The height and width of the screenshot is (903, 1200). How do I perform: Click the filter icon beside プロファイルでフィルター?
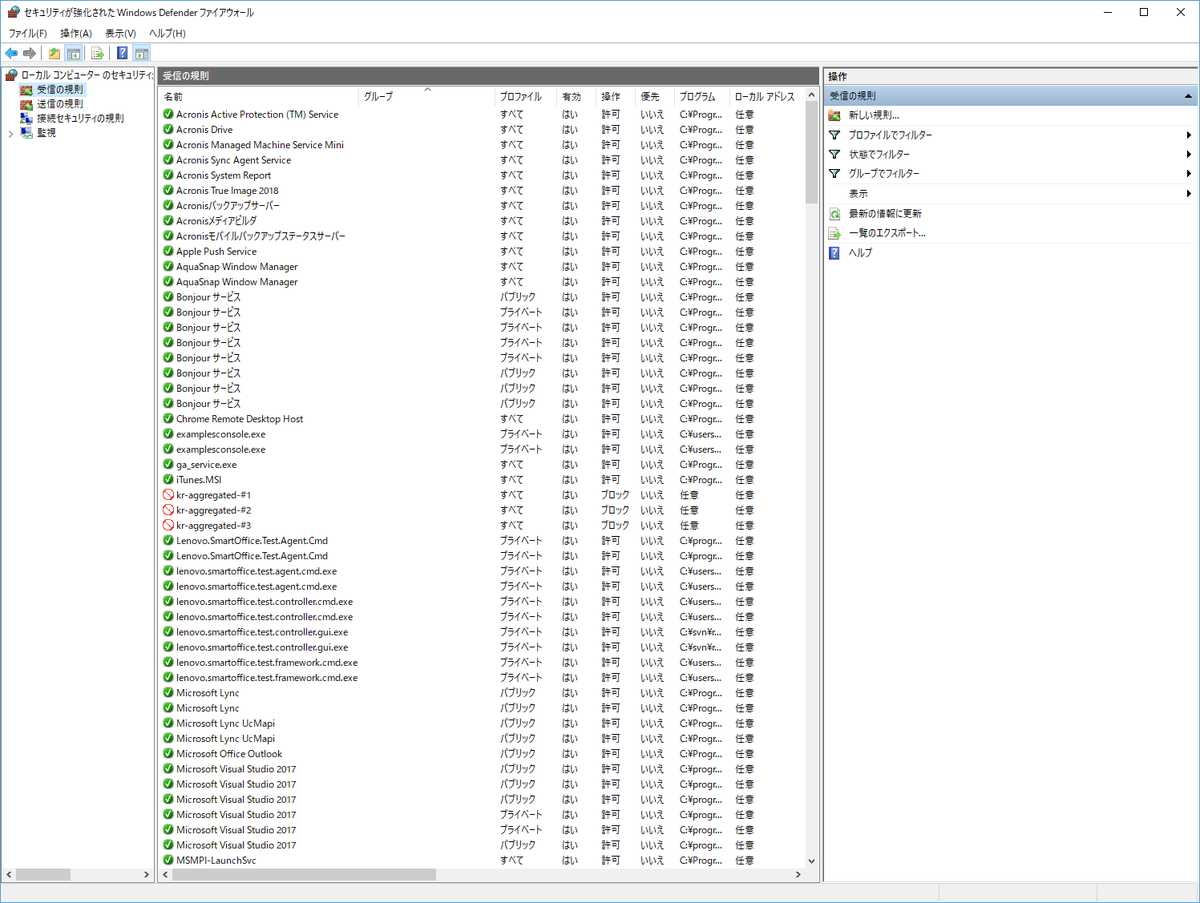[x=835, y=135]
